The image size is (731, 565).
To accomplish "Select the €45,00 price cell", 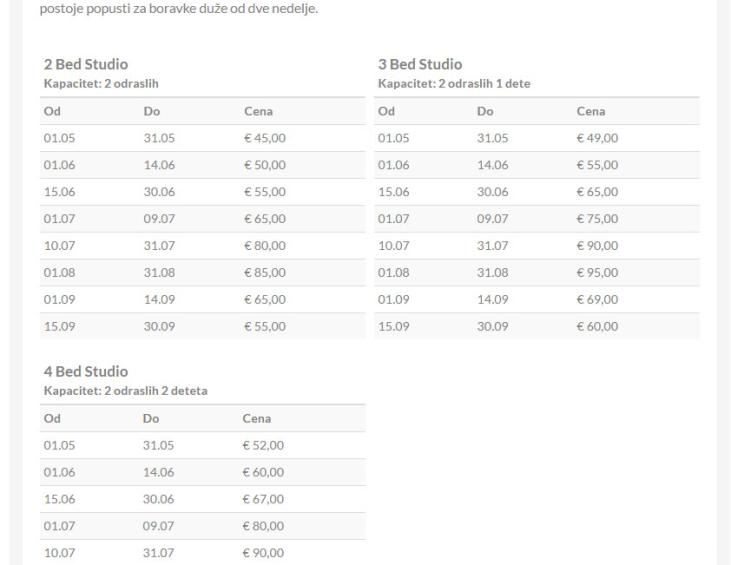I will pos(265,138).
